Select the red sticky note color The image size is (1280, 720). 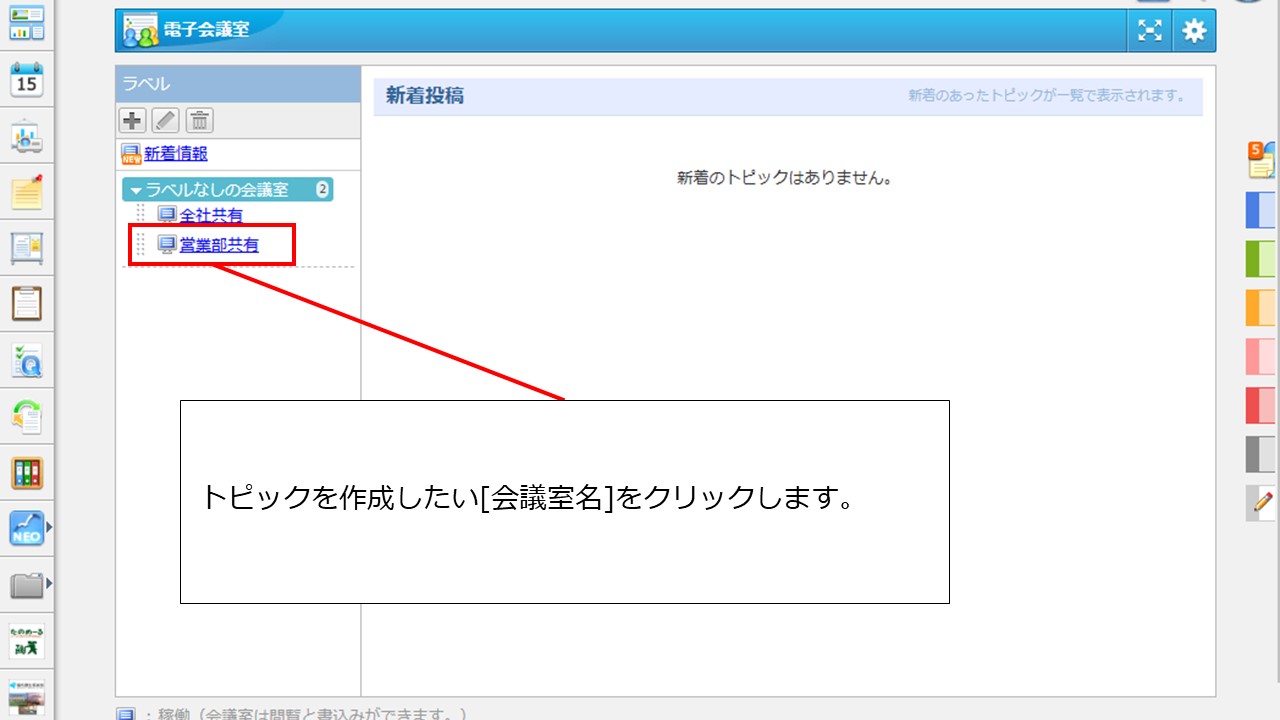click(x=1262, y=405)
